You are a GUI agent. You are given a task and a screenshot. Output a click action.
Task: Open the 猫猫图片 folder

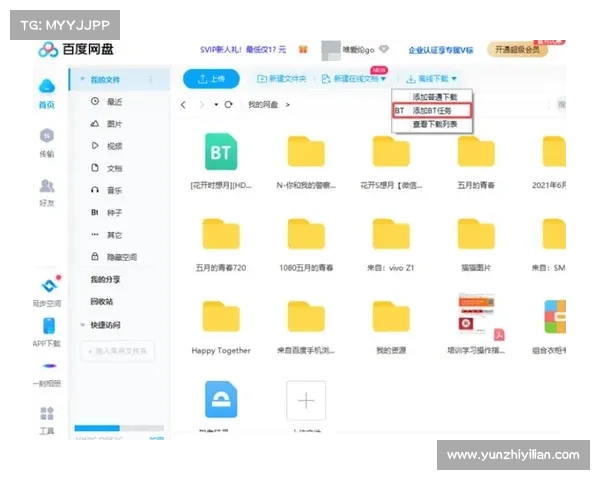(476, 234)
